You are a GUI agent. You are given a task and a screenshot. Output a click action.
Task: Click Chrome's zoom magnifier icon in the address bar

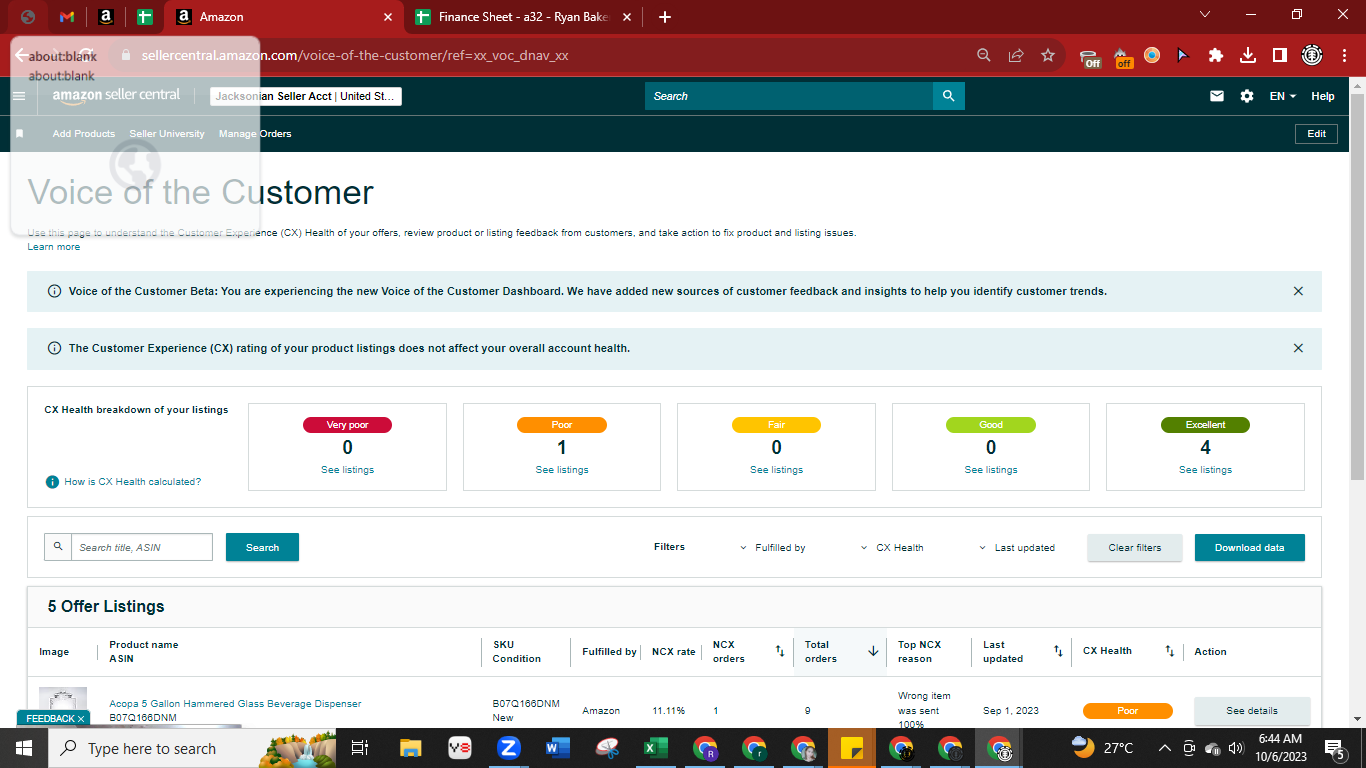[984, 55]
